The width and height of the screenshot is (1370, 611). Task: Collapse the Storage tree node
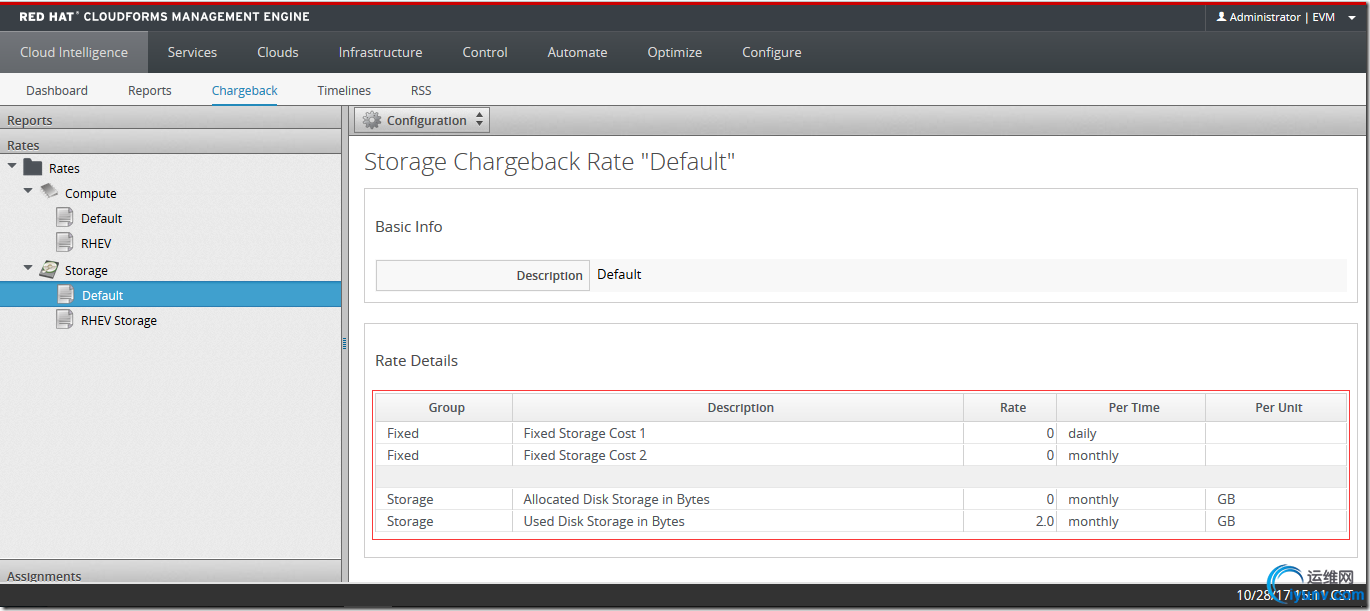pos(28,267)
